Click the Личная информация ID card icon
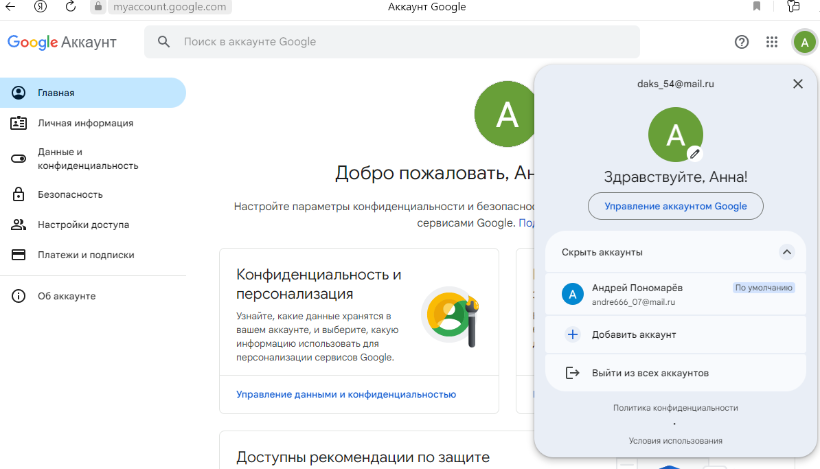The image size is (820, 469). (x=18, y=123)
